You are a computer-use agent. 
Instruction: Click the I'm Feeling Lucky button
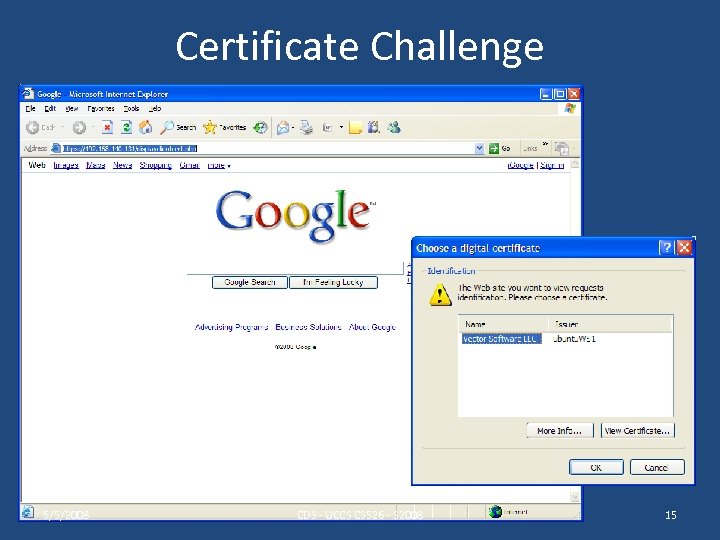coord(333,282)
